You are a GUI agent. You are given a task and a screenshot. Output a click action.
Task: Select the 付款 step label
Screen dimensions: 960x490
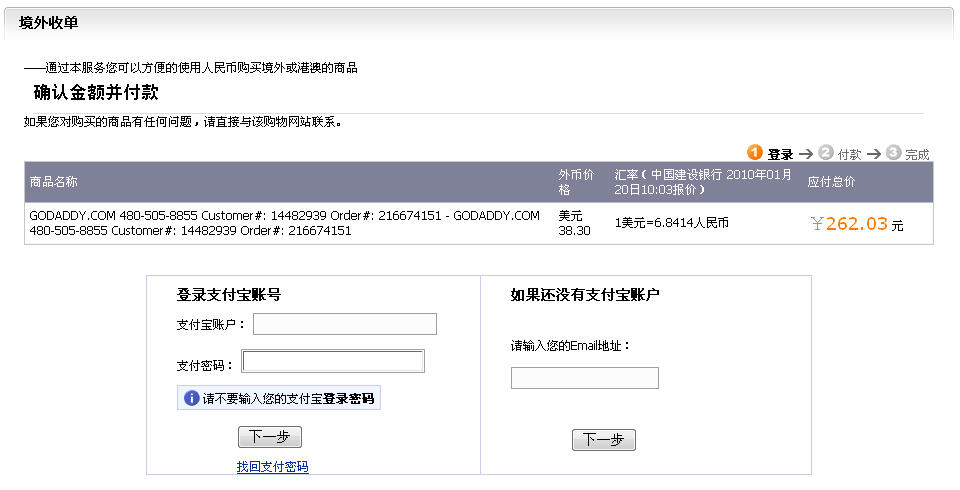click(850, 154)
